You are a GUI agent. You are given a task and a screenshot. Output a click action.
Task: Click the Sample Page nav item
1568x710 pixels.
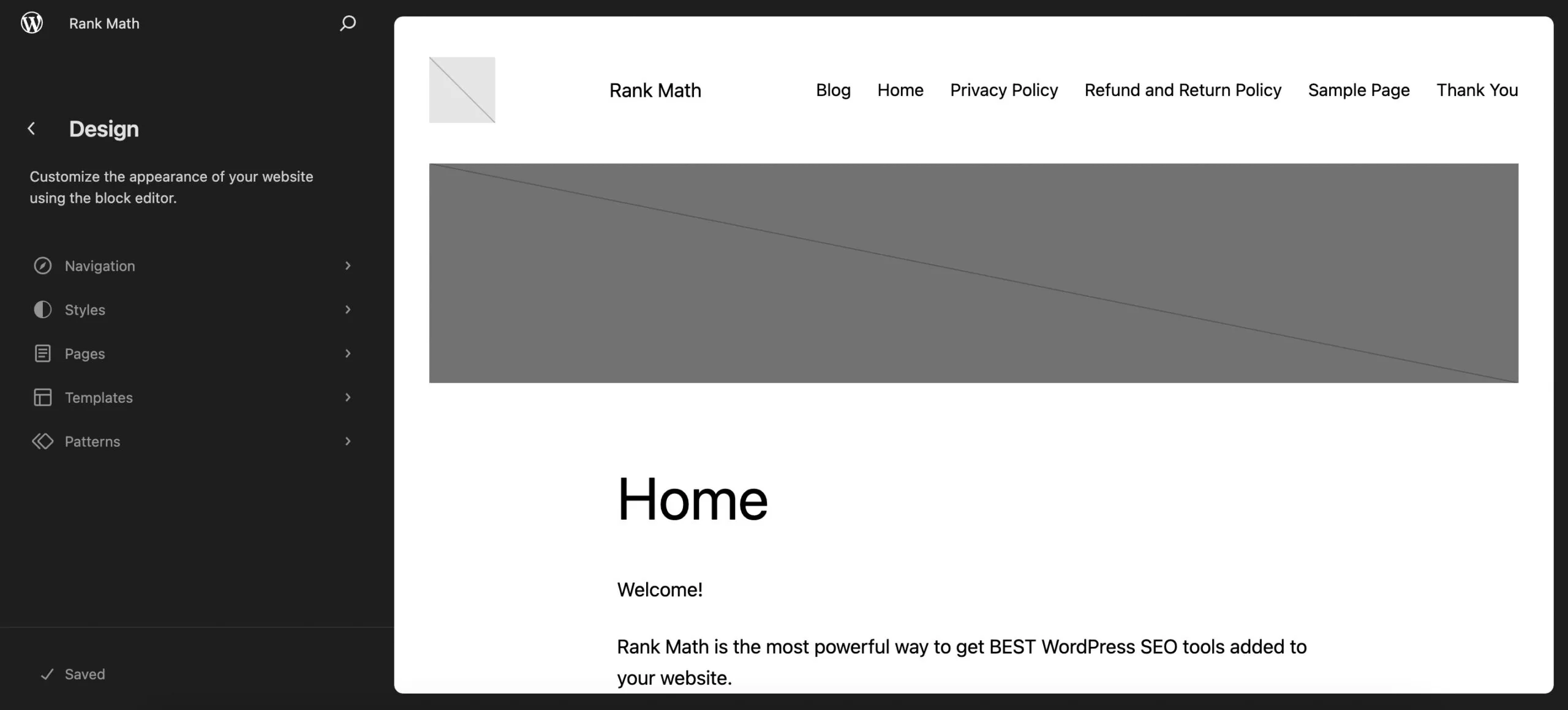click(x=1358, y=89)
